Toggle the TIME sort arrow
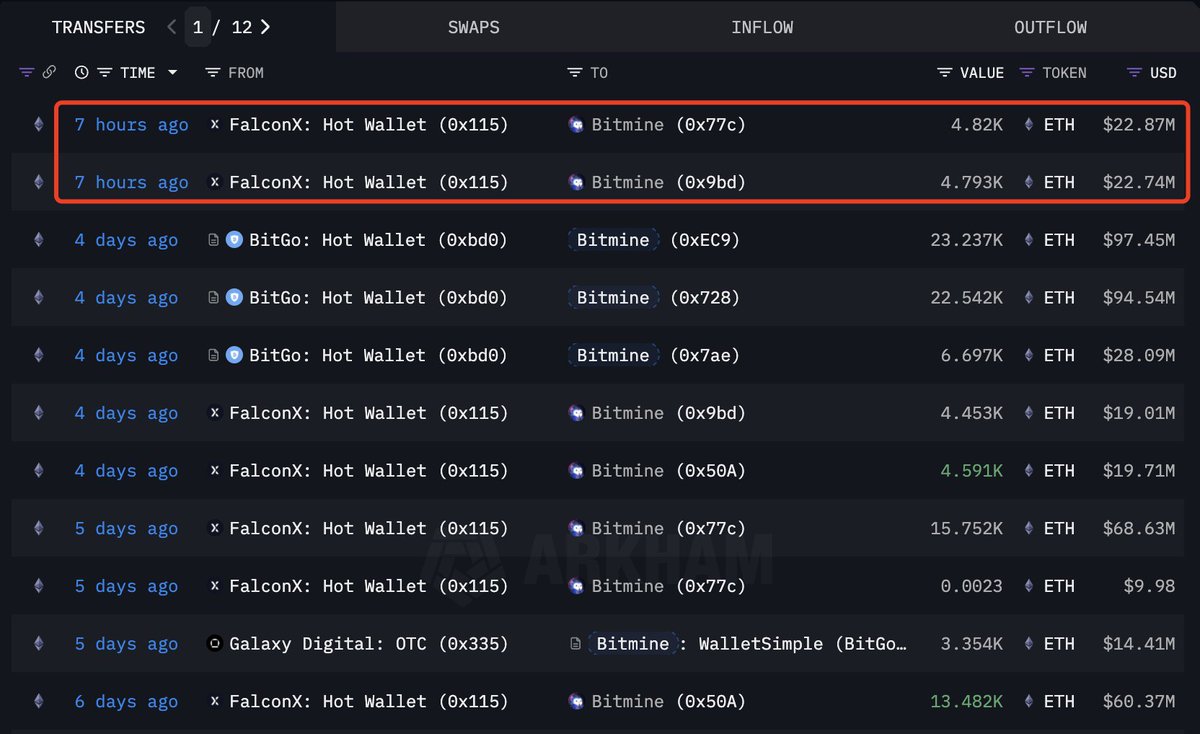 [x=172, y=73]
